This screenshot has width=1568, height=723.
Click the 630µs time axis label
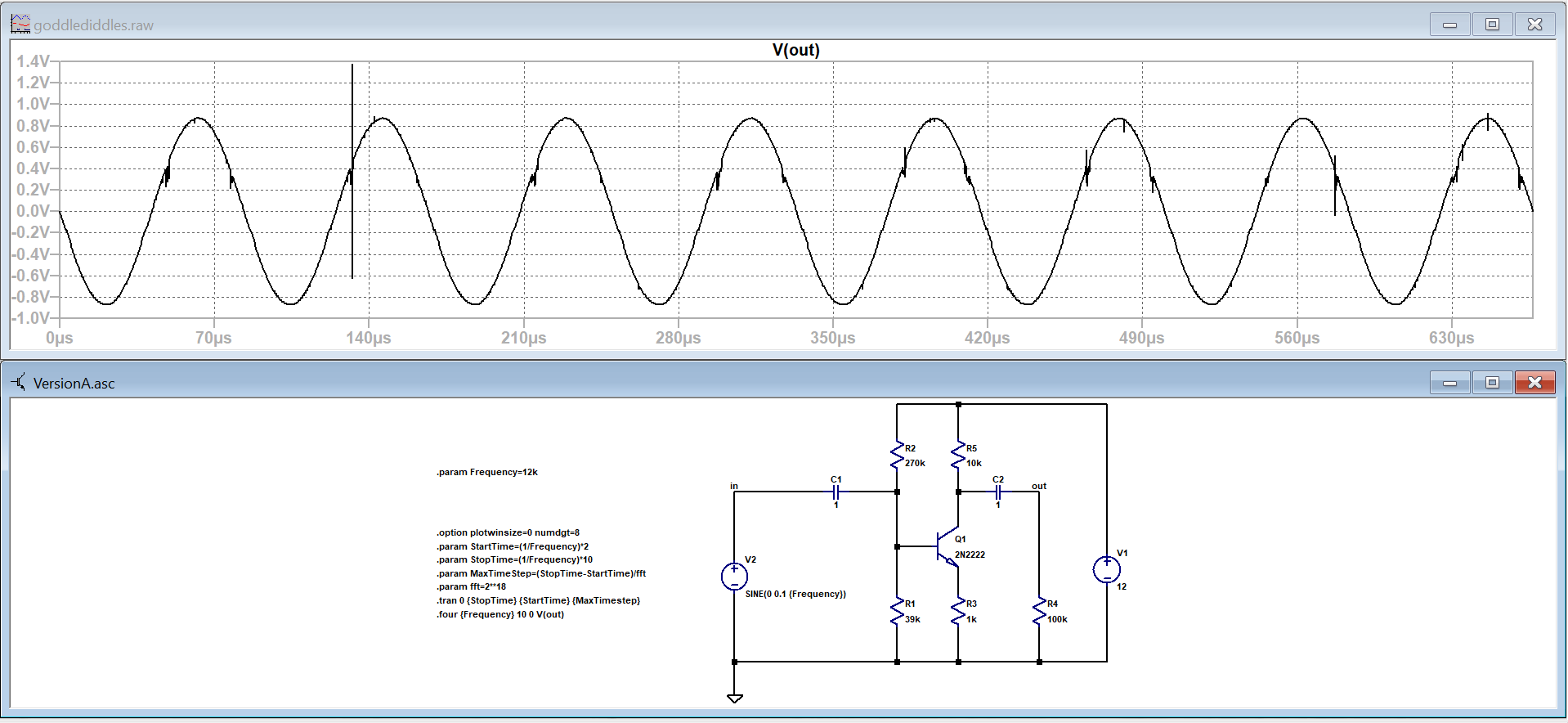(1452, 338)
